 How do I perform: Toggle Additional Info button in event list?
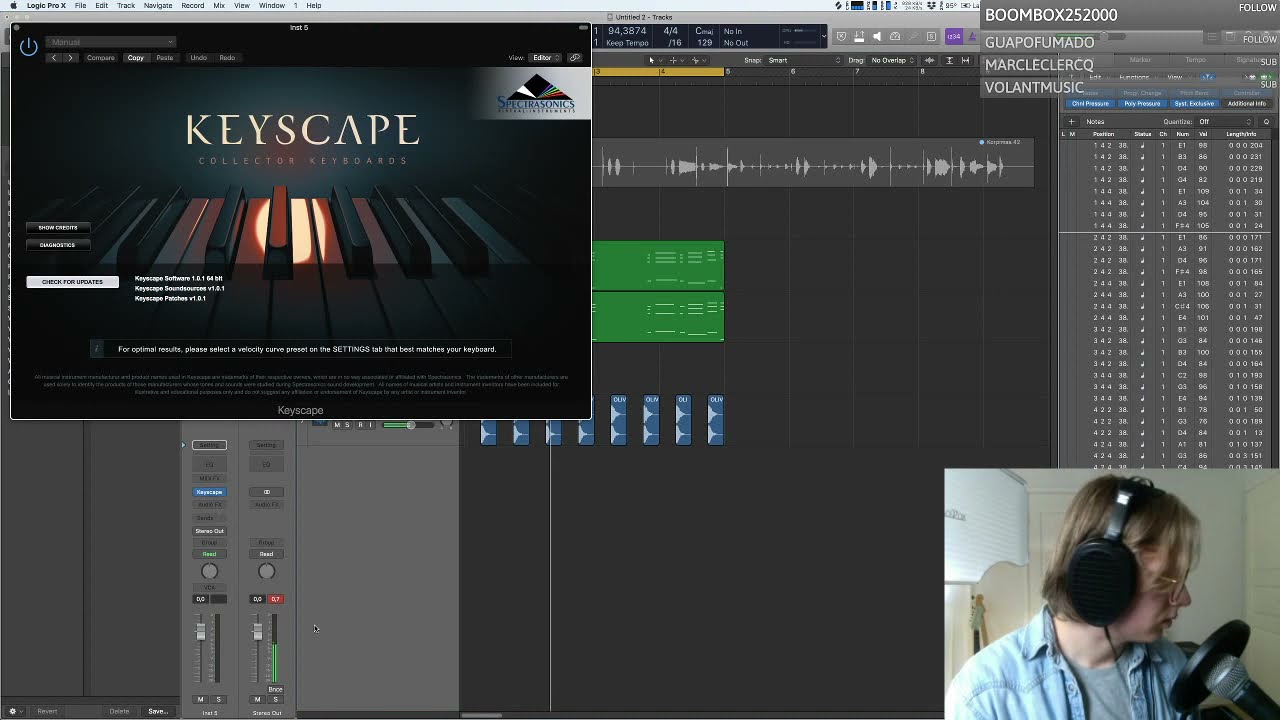(1246, 104)
